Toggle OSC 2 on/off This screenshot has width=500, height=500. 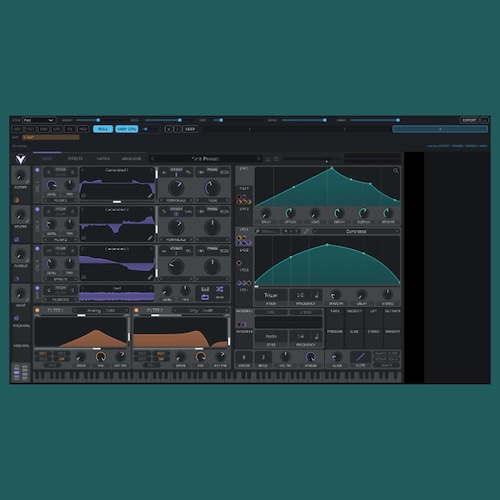pyautogui.click(x=37, y=209)
